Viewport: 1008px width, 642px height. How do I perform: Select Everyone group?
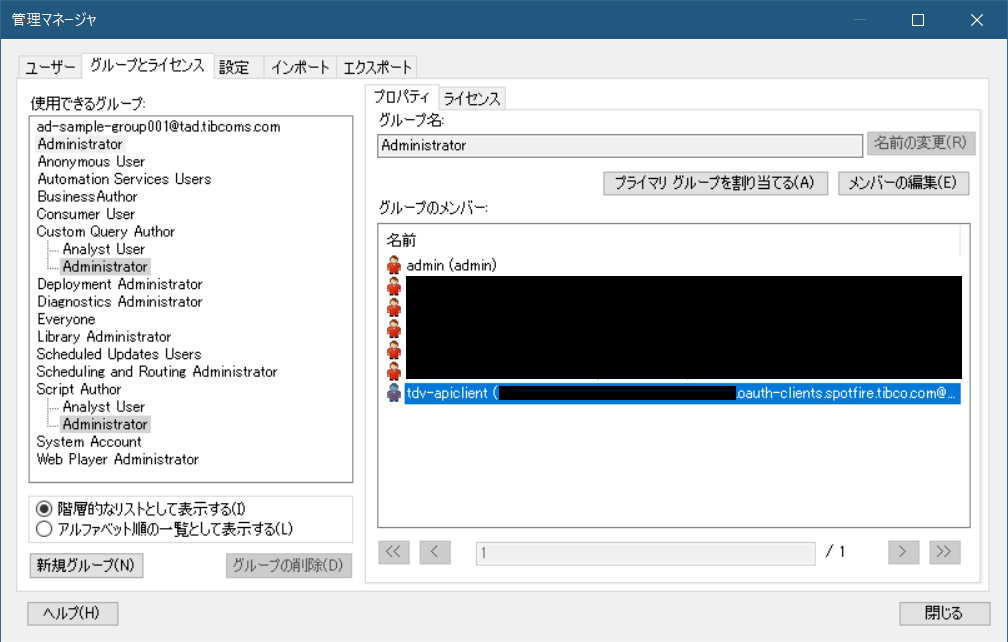coord(66,319)
